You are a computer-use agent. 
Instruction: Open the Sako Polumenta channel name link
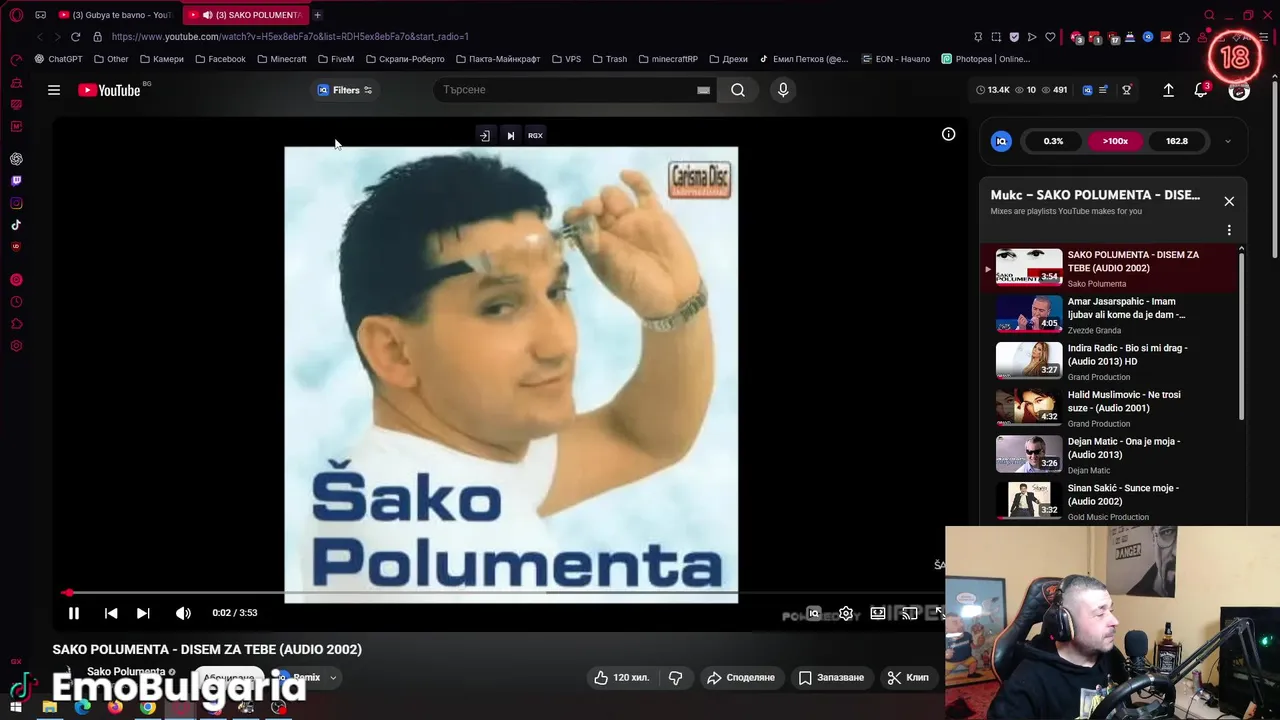[126, 672]
